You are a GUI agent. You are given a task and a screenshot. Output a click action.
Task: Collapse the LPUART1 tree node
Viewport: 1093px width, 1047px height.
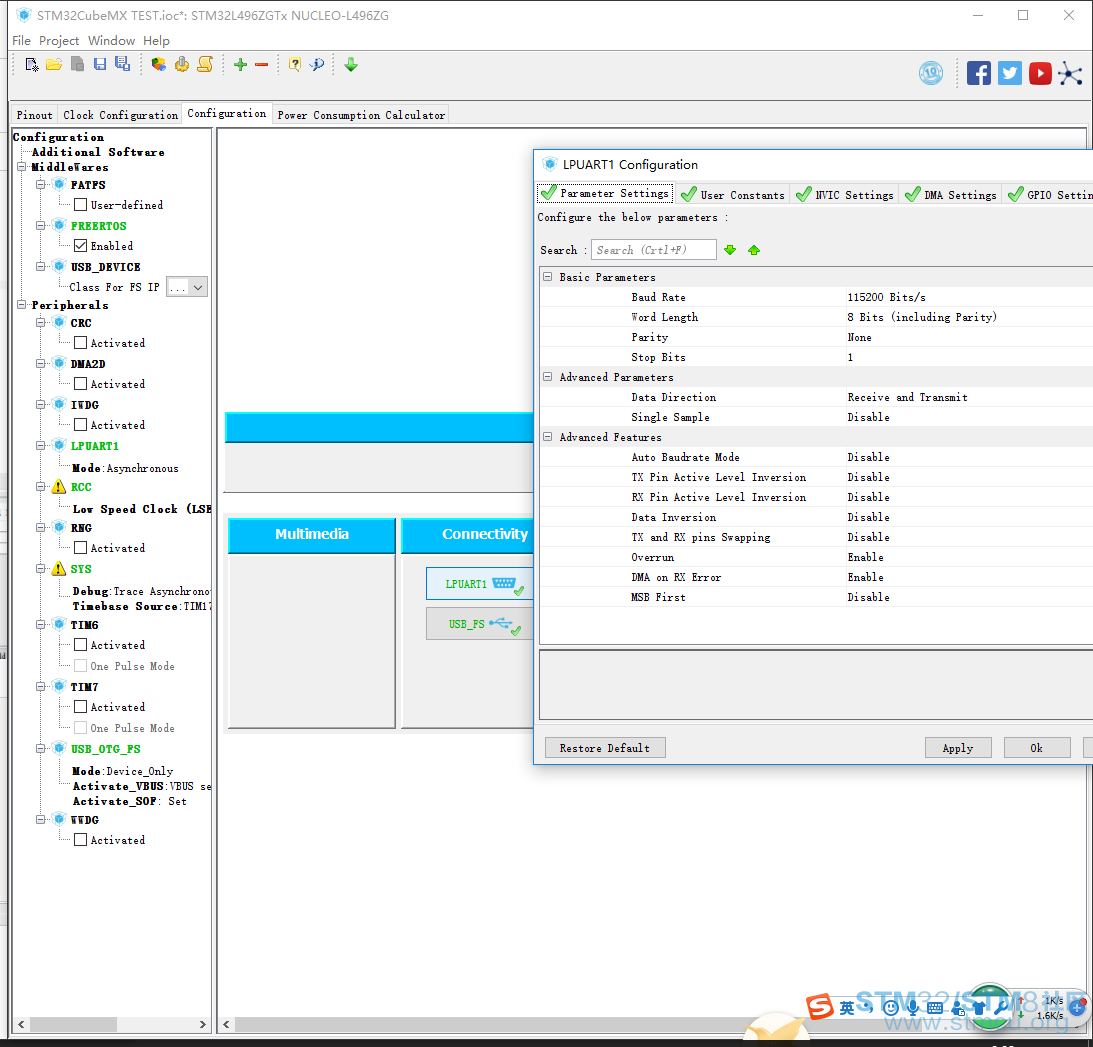tap(40, 445)
